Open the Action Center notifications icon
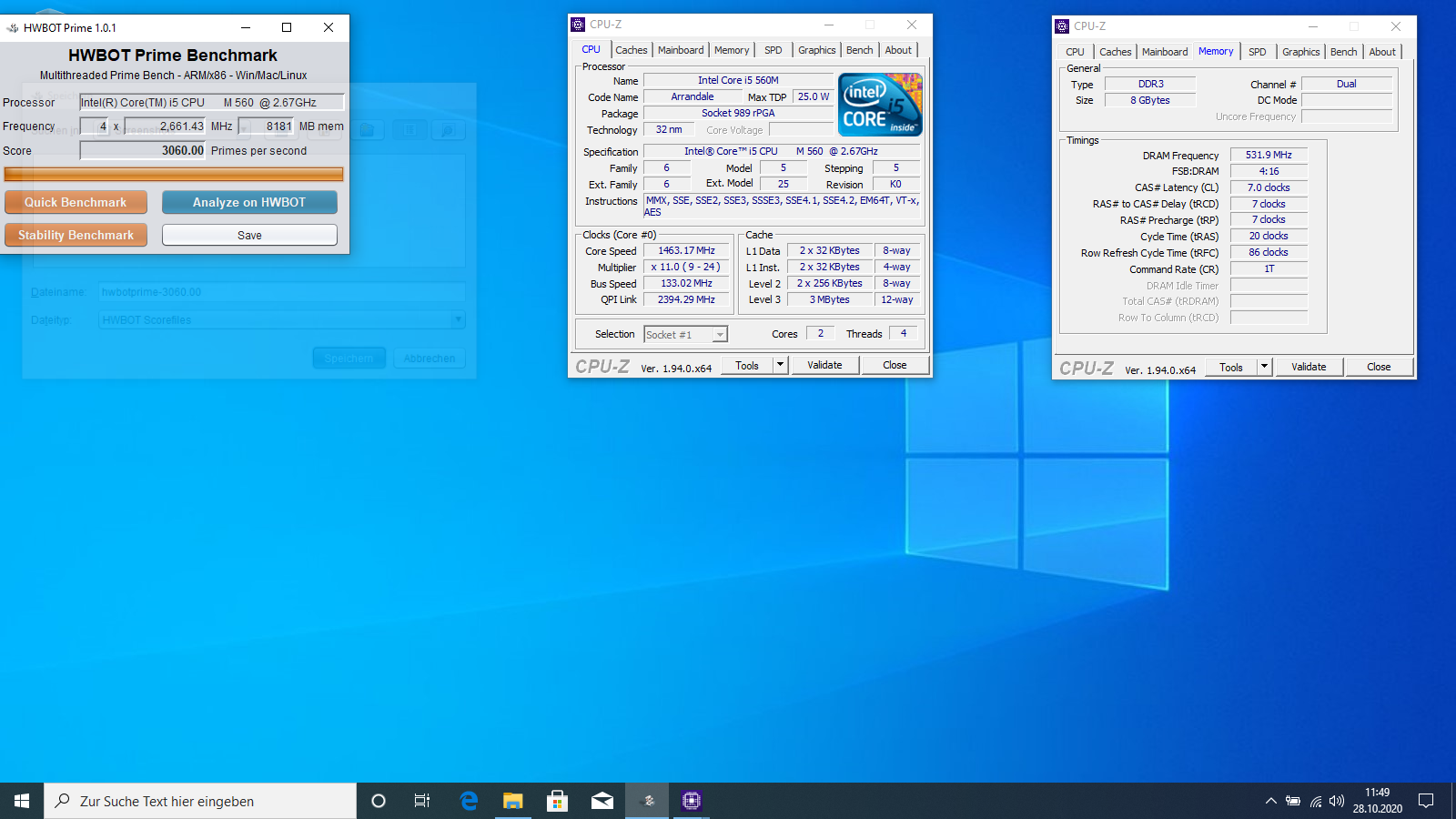This screenshot has width=1456, height=819. [1426, 801]
